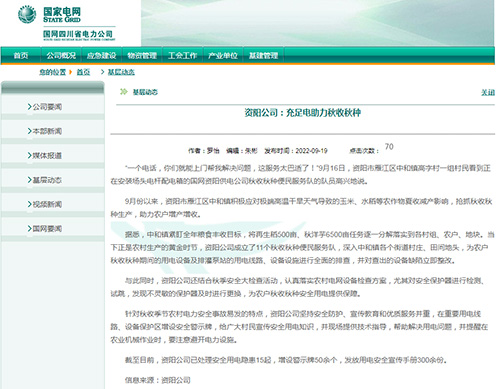The image size is (500, 389).
Task: Click the orange arrow beside 您的位置
Action: pos(70,72)
